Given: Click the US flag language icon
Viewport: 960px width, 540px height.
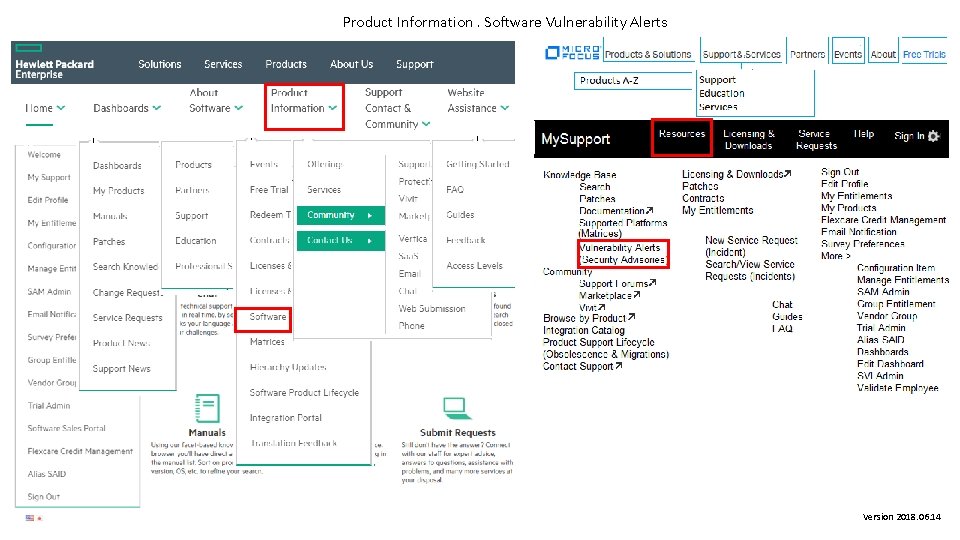Looking at the screenshot, I should pos(29,518).
